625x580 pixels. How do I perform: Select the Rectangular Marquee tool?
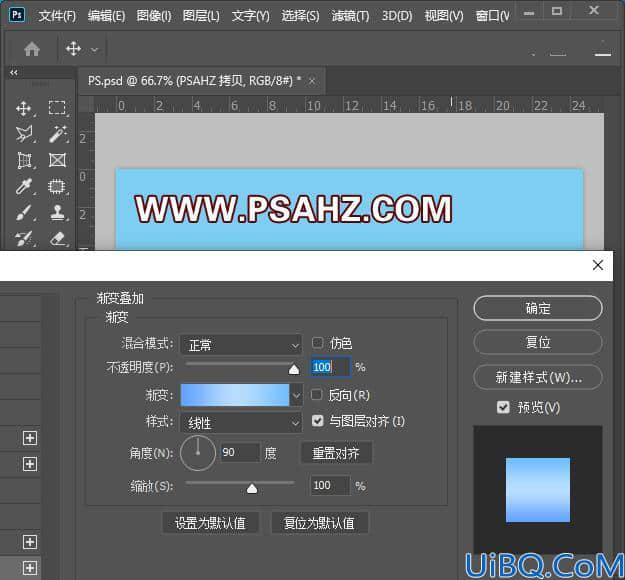[57, 108]
